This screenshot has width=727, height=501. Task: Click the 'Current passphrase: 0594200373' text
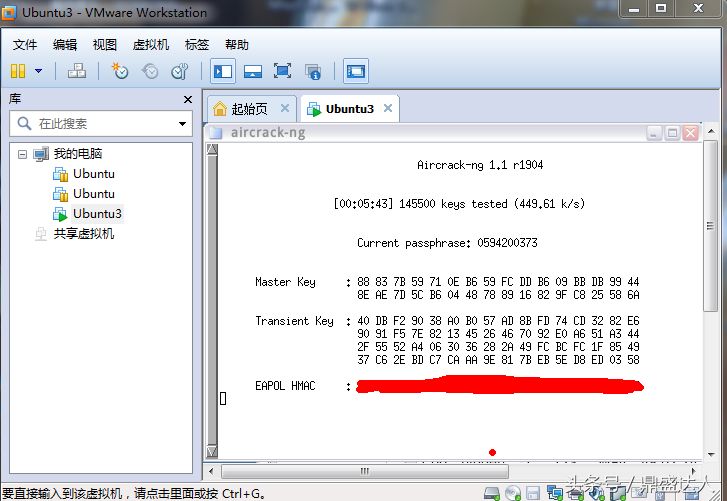point(447,243)
